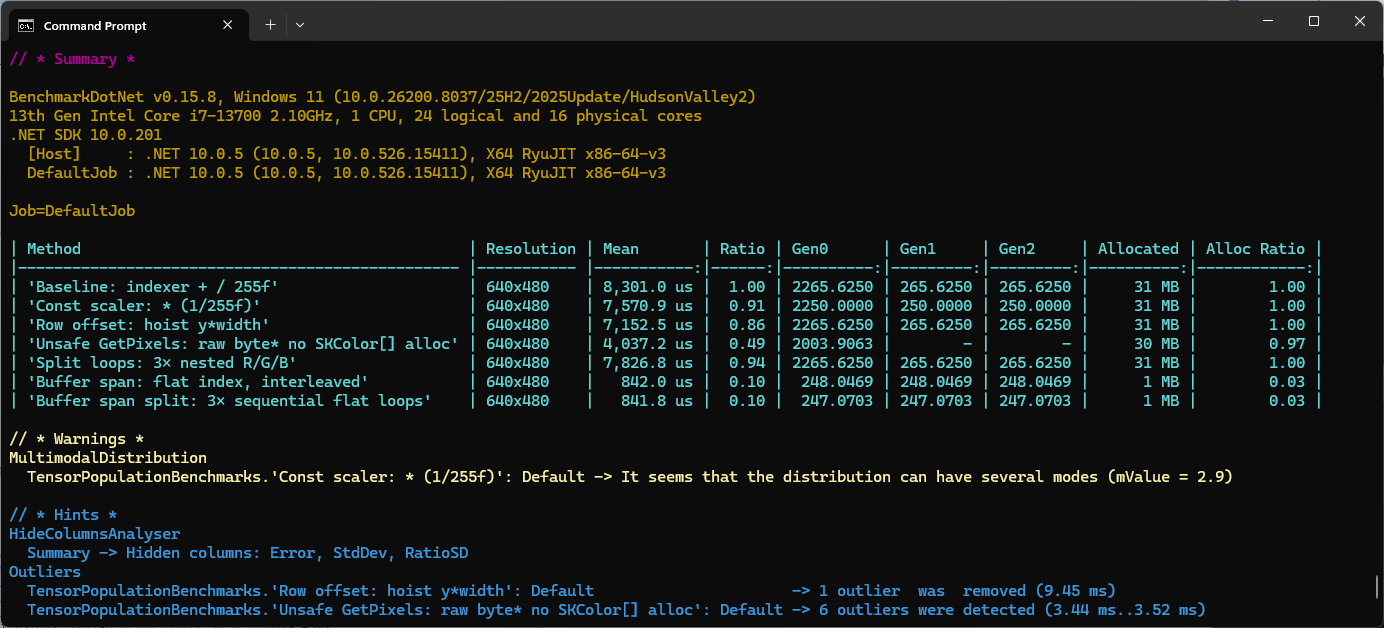The height and width of the screenshot is (628, 1384).
Task: Click the 'Method' column header text
Action: [x=54, y=249]
